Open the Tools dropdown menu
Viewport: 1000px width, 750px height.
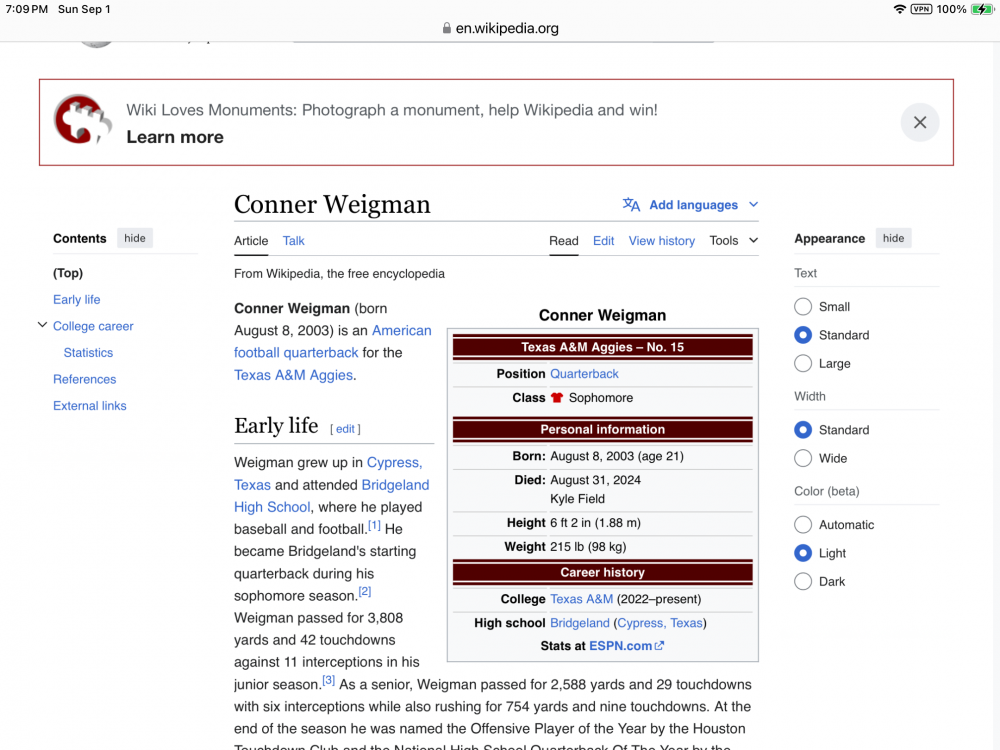733,241
